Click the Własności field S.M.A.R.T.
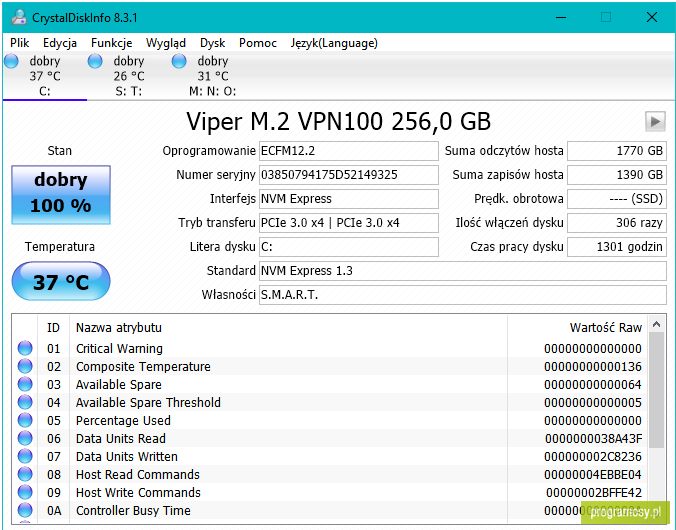Screen dimensions: 676x530 pos(463,295)
